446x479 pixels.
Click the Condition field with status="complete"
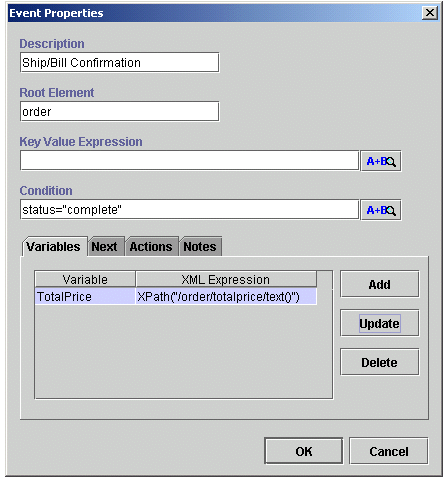[190, 209]
